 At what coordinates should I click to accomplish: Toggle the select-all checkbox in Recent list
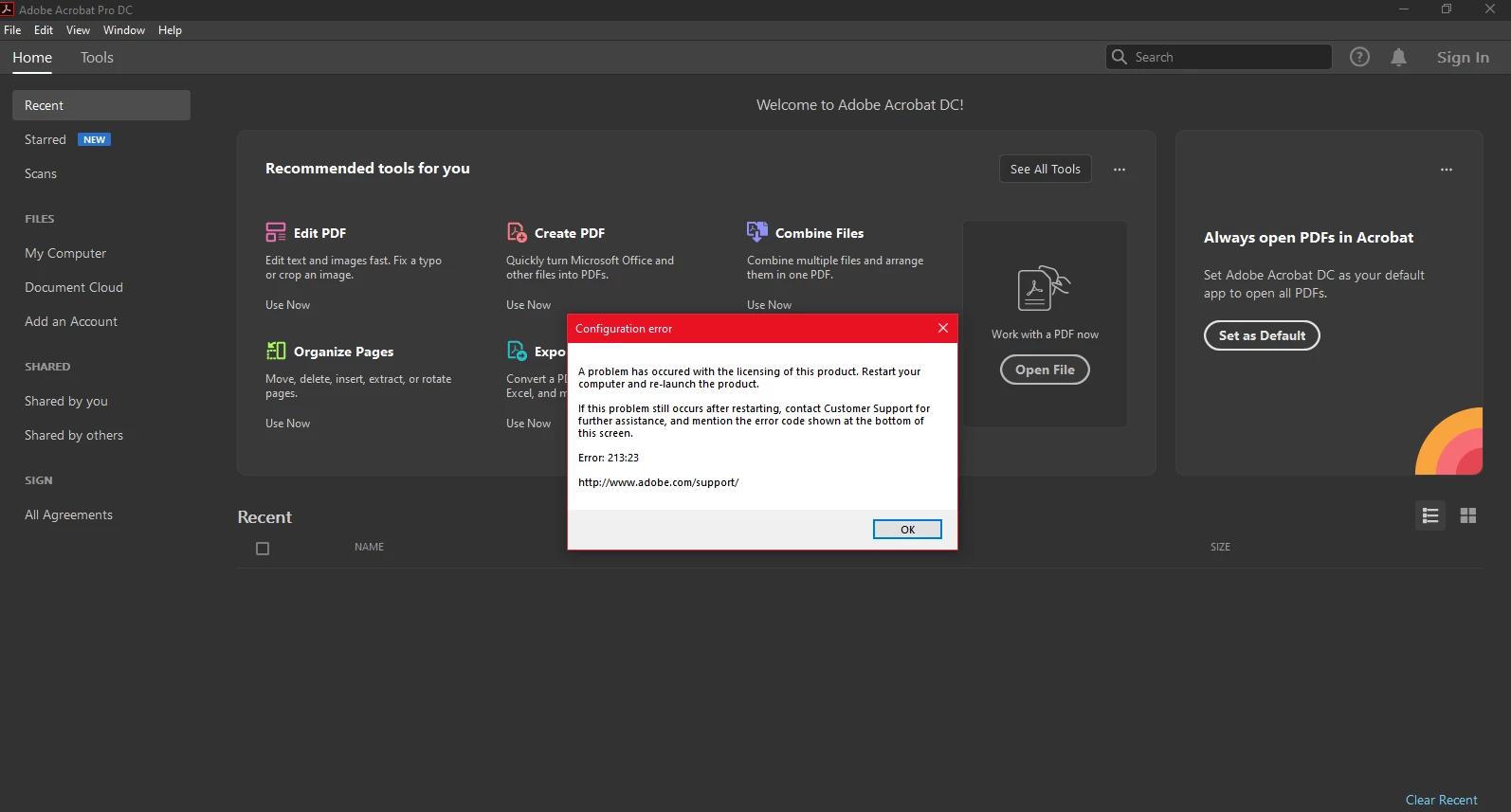click(x=263, y=549)
